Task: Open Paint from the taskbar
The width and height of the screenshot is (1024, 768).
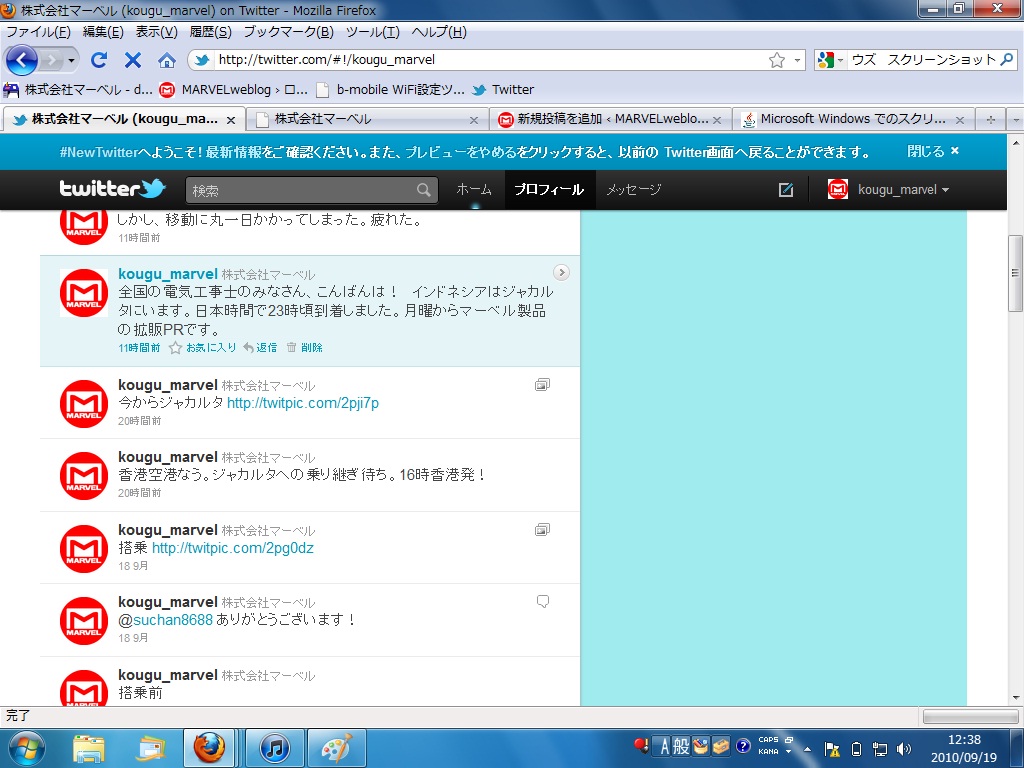Action: [x=337, y=748]
